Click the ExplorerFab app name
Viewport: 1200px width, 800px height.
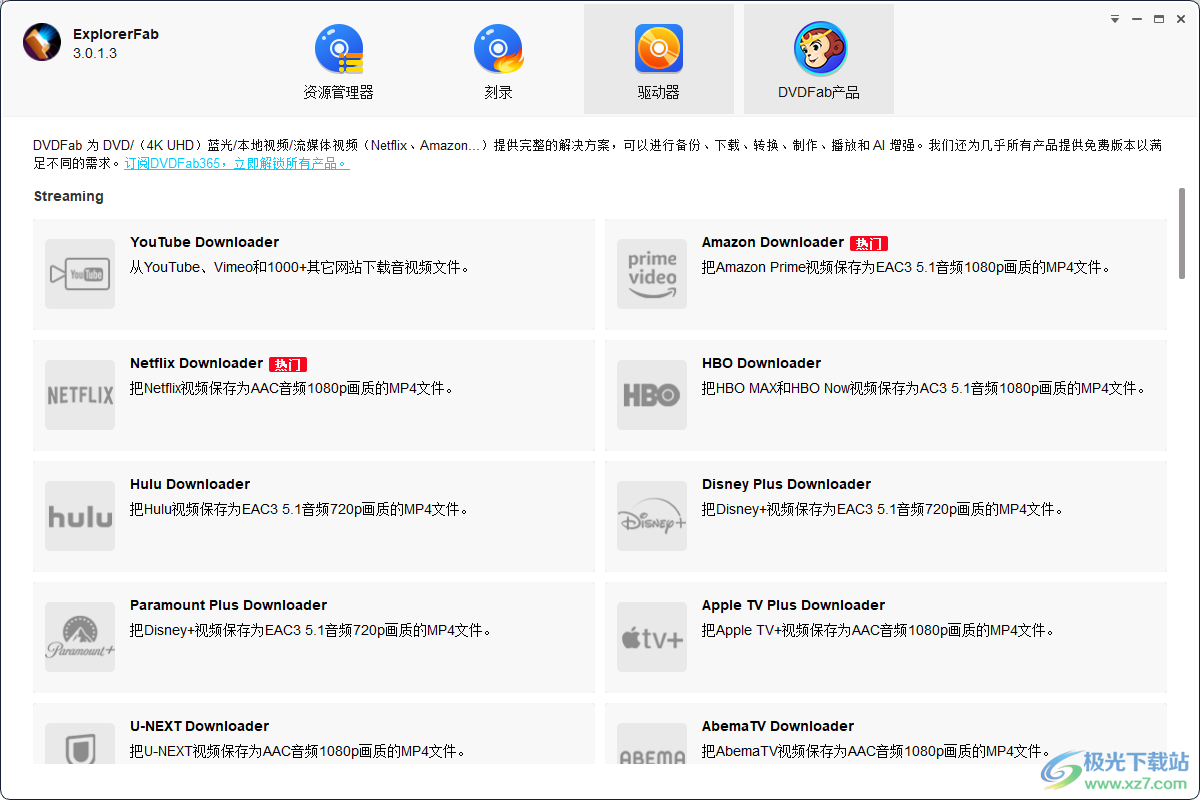point(116,34)
